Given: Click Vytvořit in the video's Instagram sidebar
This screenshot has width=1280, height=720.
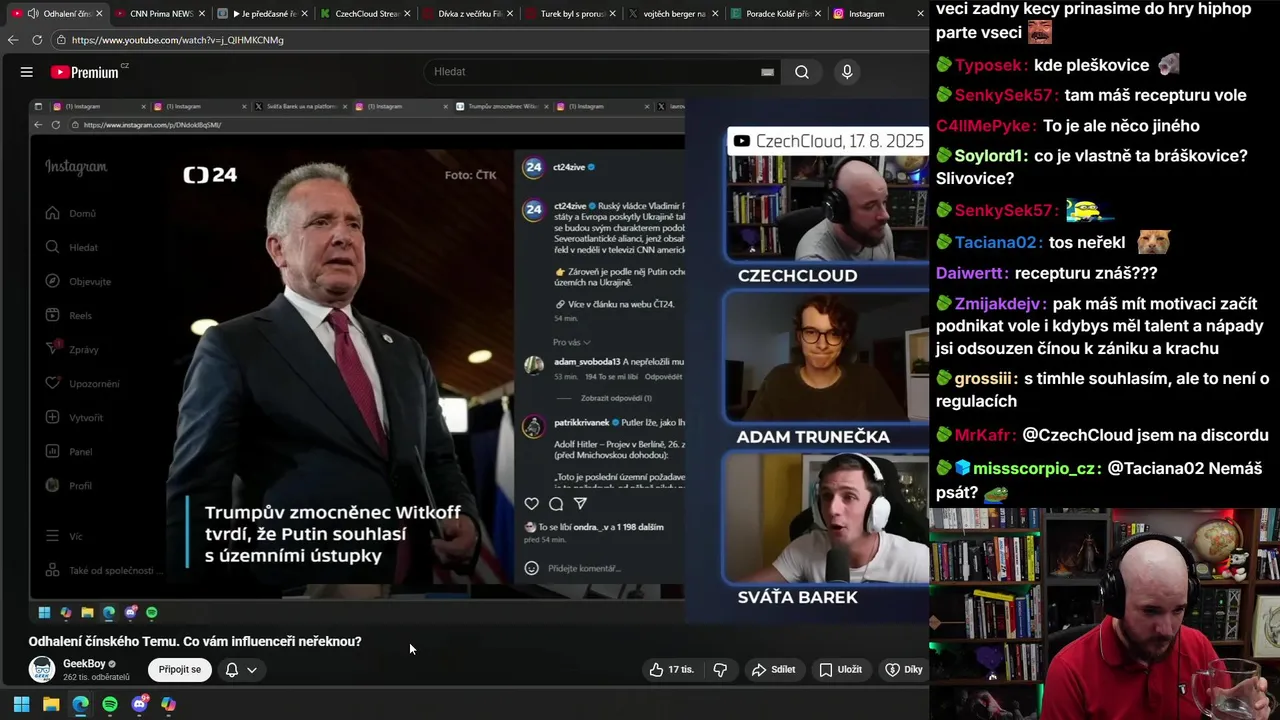Looking at the screenshot, I should point(75,417).
